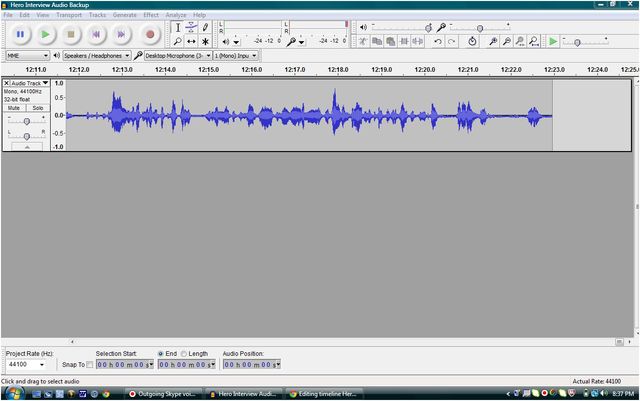640x401 pixels.
Task: Zoom out with the minus magnifier
Action: tap(507, 41)
